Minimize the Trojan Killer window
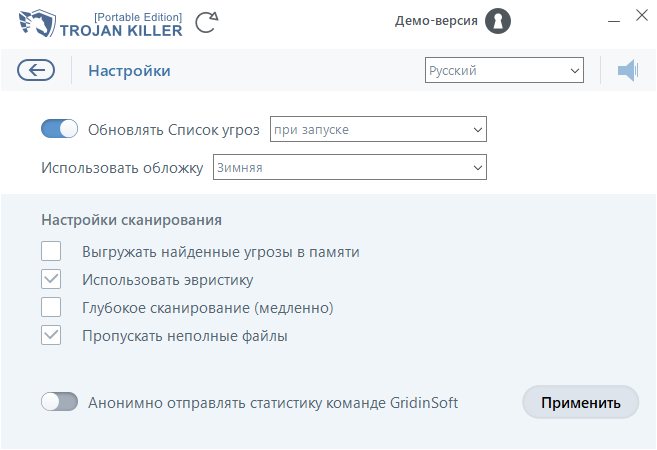 click(614, 21)
